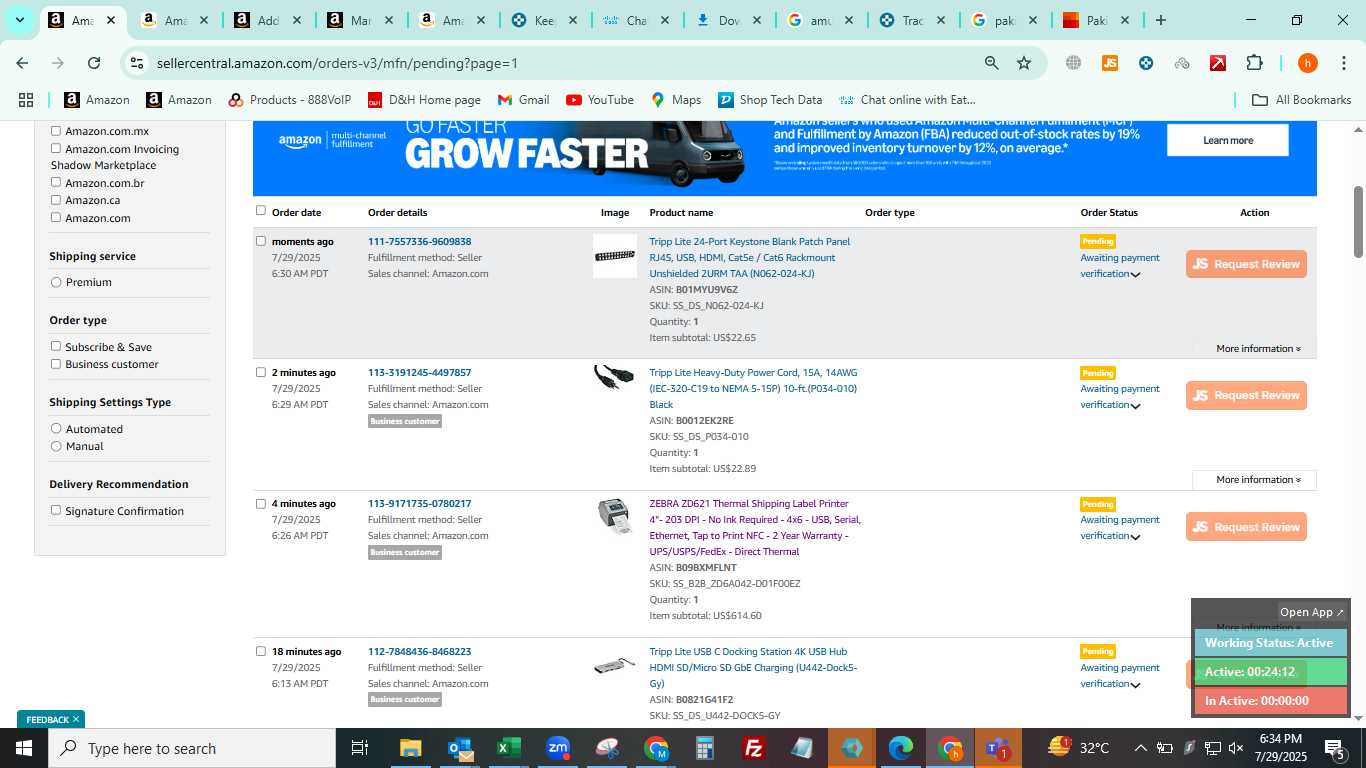Viewport: 1366px width, 768px height.
Task: Open Tripp Lite Heavy-Duty Power Cord product link
Action: tap(753, 388)
